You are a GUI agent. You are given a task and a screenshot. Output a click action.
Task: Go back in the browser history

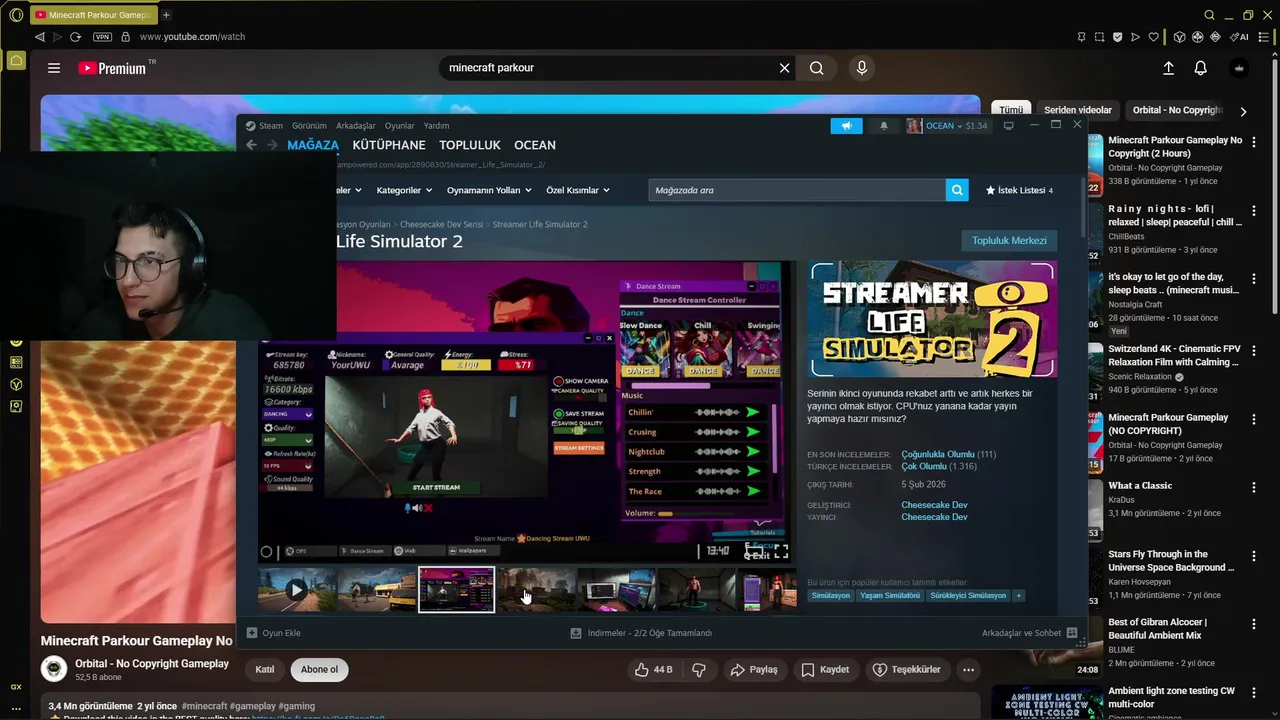40,37
